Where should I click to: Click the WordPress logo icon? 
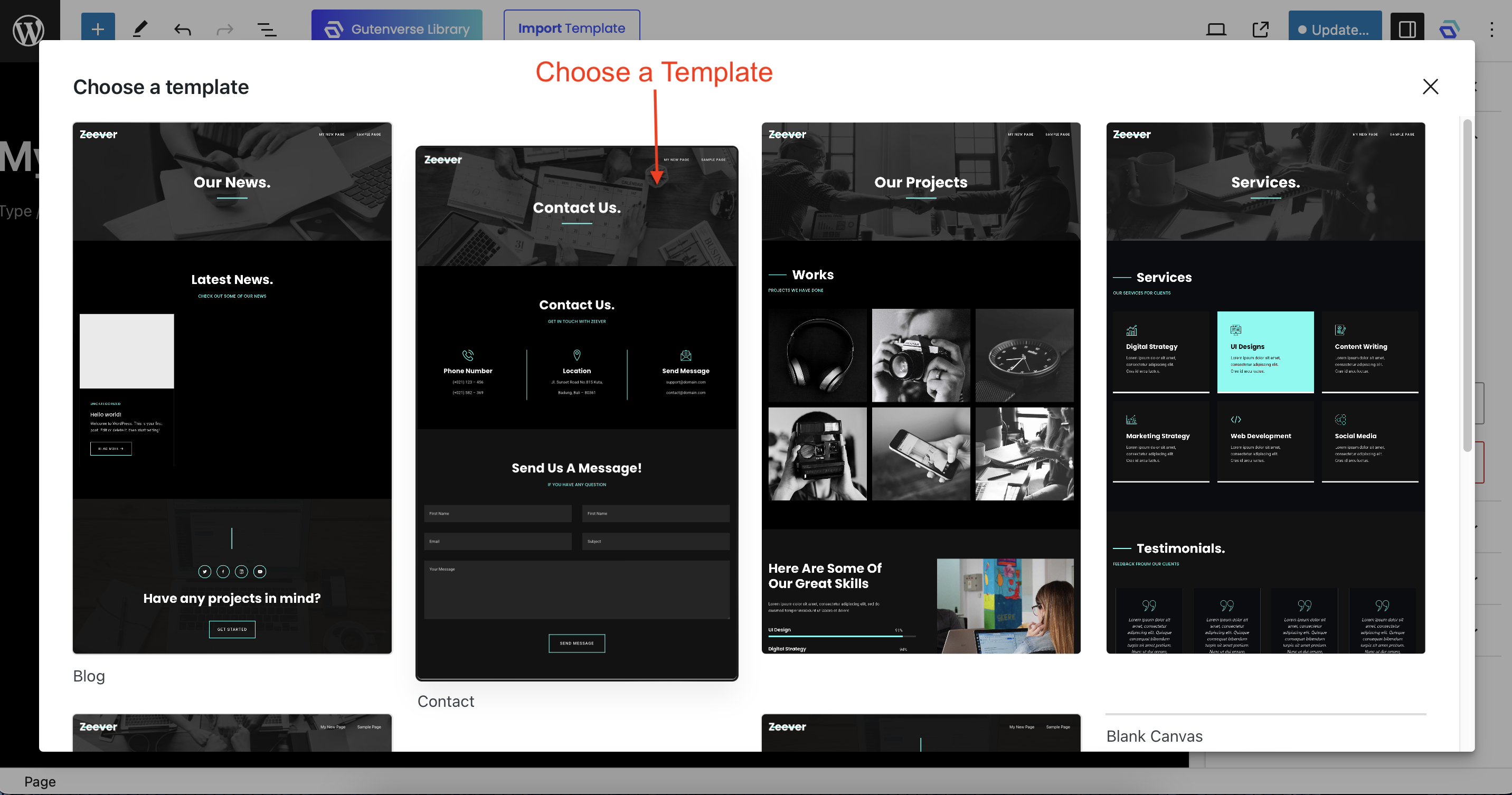pos(29,30)
